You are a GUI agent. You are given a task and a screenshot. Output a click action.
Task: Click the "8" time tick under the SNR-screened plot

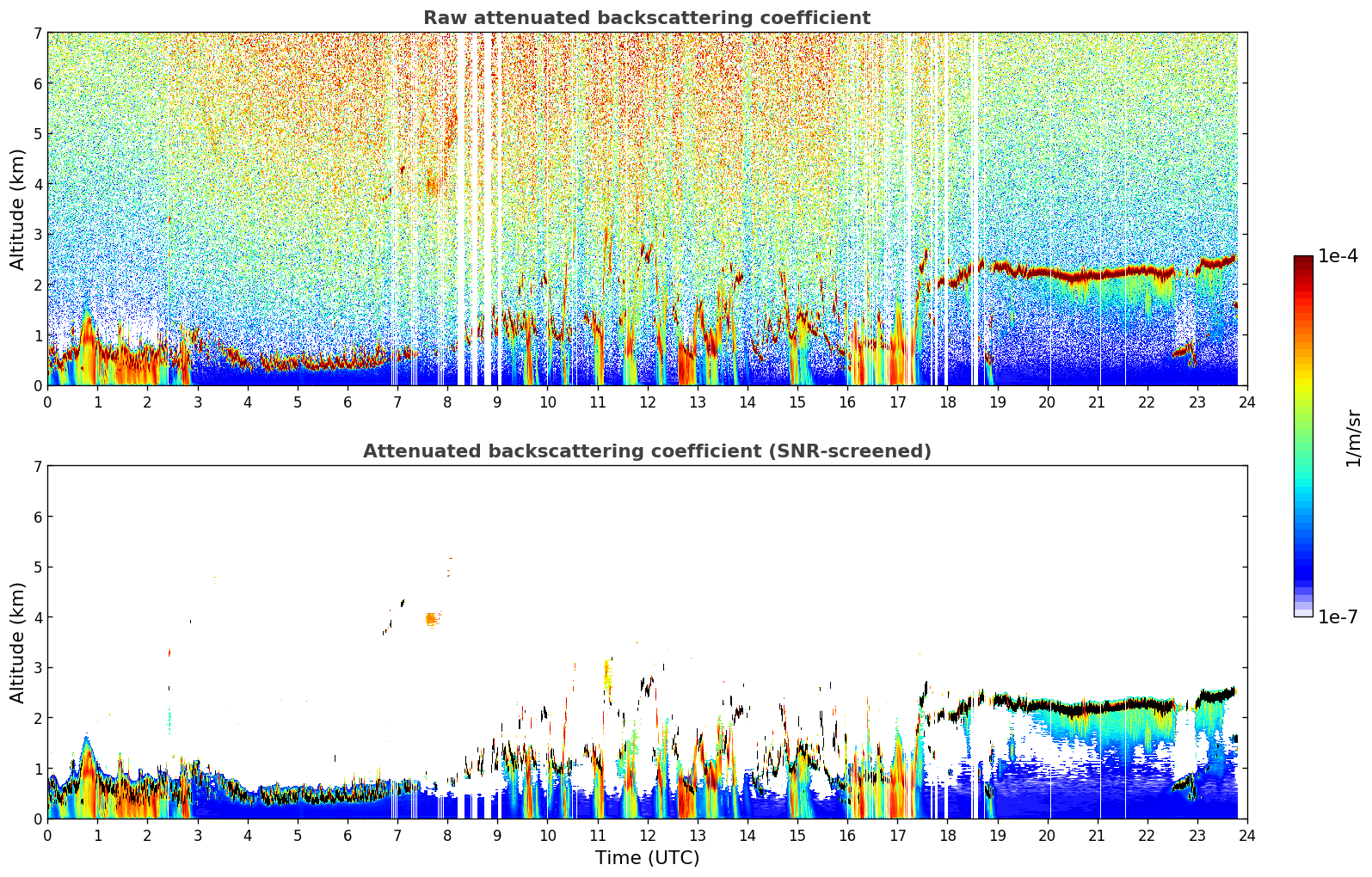point(447,835)
